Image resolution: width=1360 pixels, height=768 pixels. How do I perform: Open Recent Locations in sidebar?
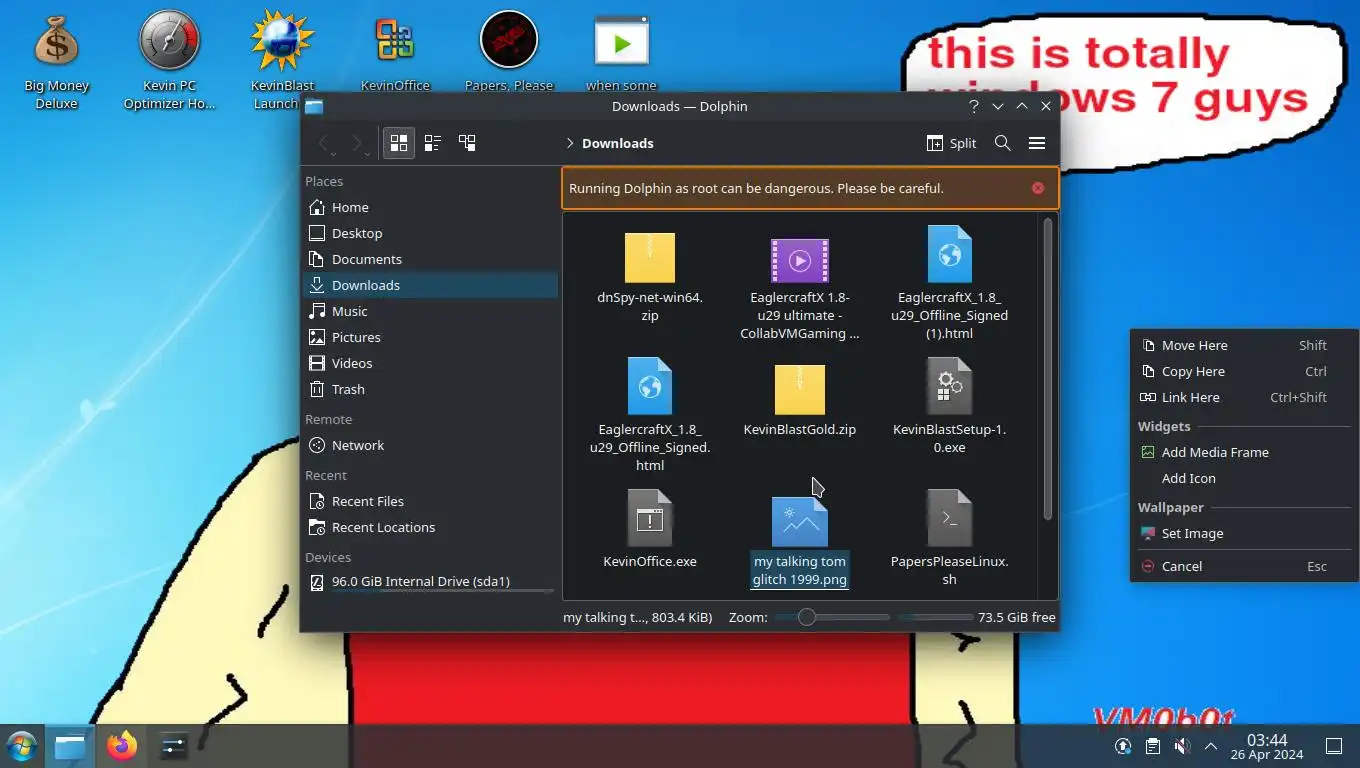[430, 527]
